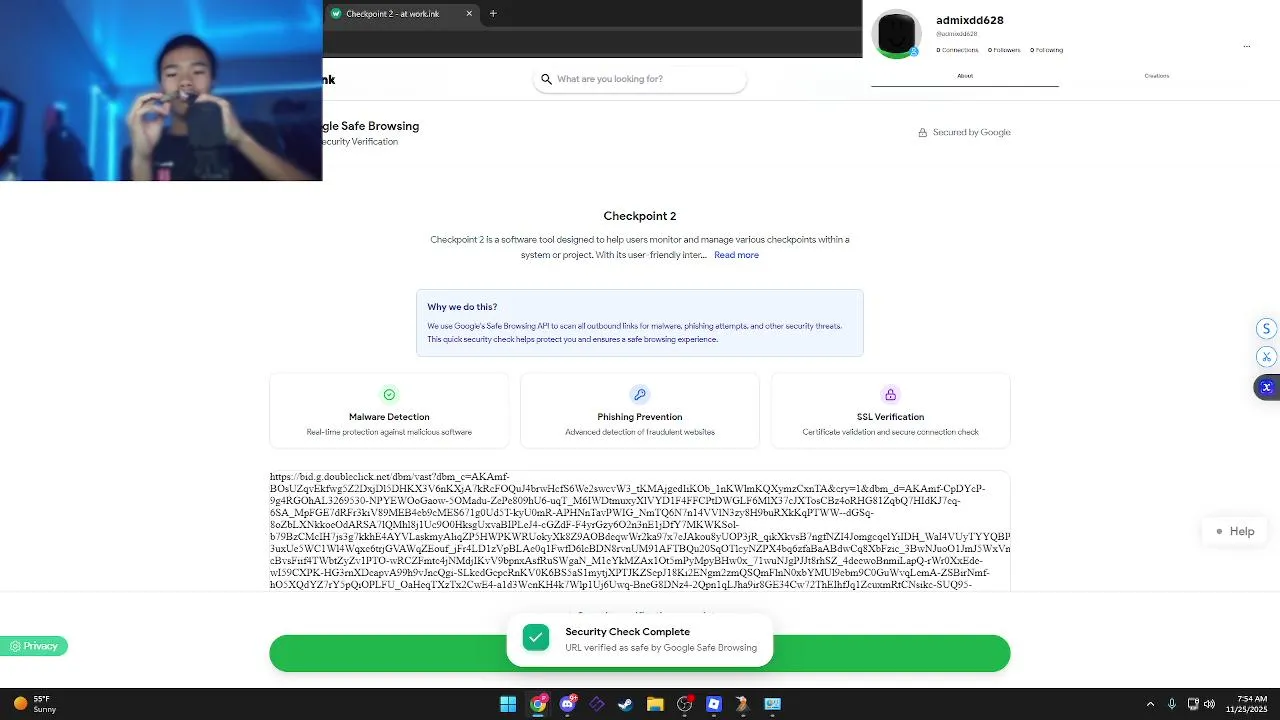
Task: Open the admixdd628 profile avatar
Action: pyautogui.click(x=896, y=34)
